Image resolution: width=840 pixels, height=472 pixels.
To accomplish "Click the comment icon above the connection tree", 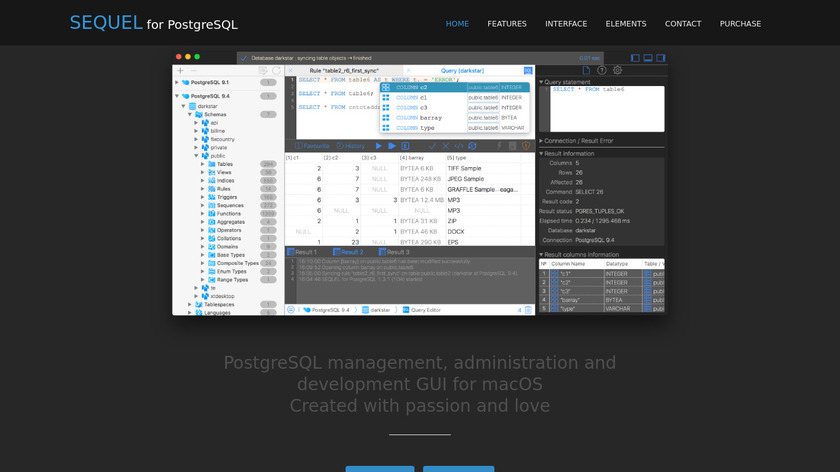I will (262, 71).
